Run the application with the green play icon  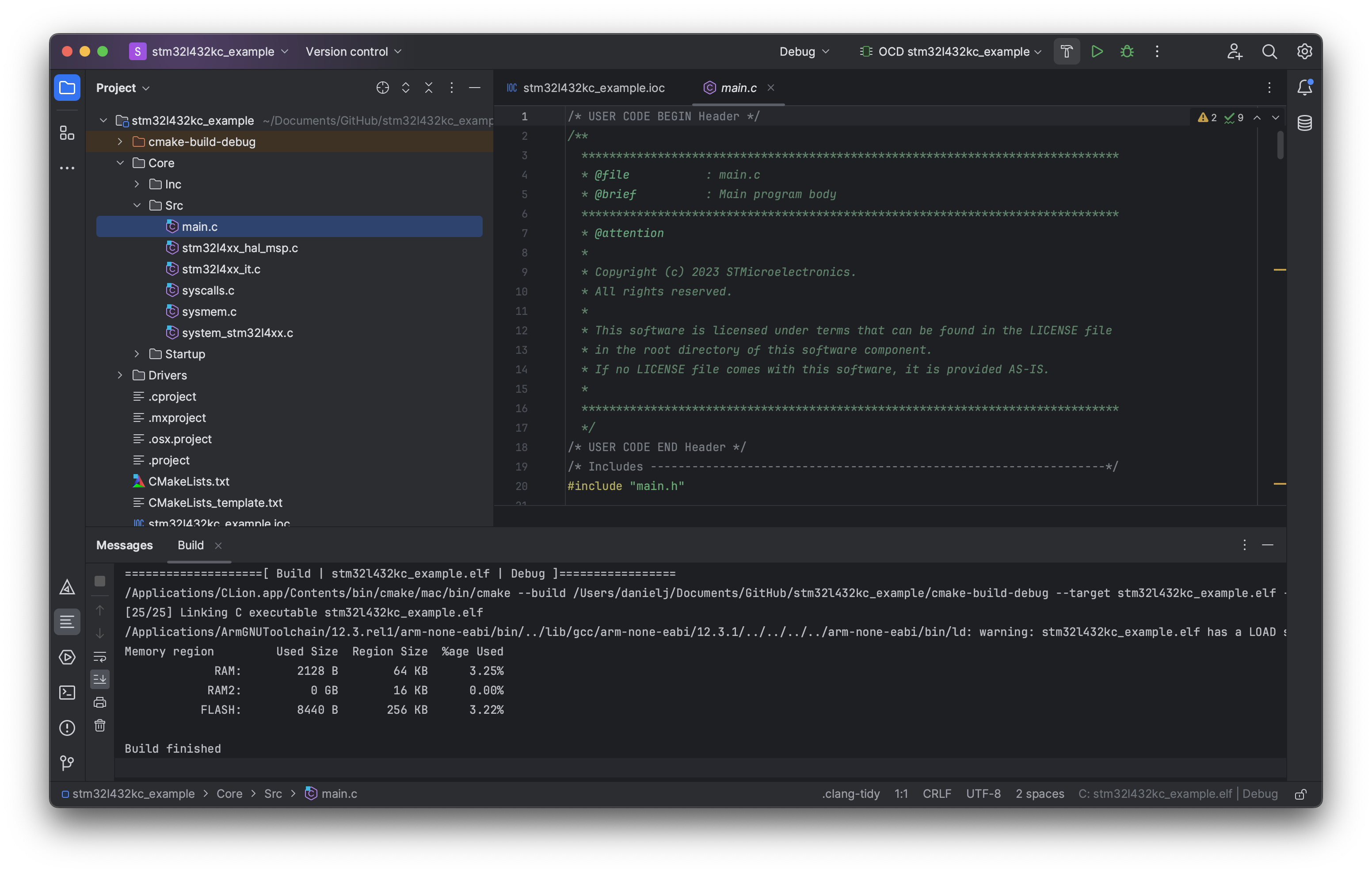pos(1097,51)
